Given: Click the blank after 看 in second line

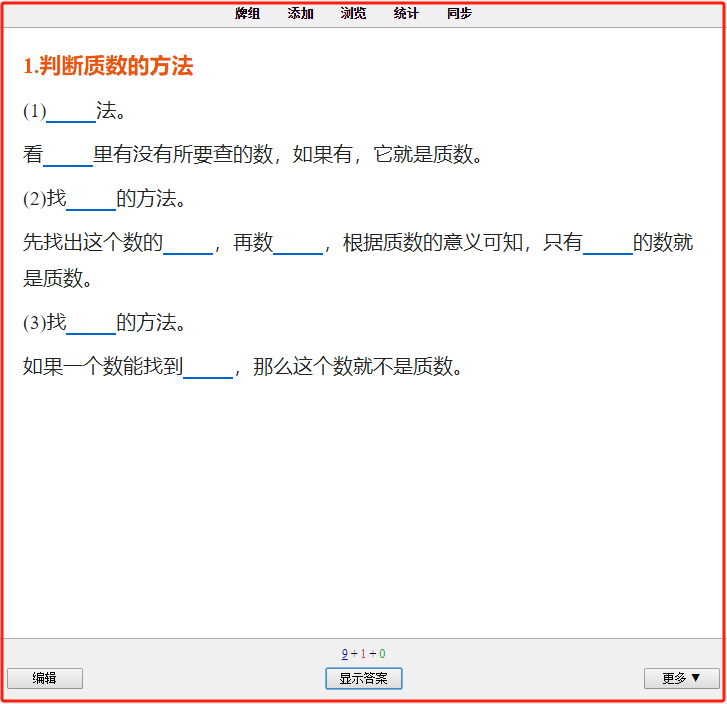Looking at the screenshot, I should point(68,156).
